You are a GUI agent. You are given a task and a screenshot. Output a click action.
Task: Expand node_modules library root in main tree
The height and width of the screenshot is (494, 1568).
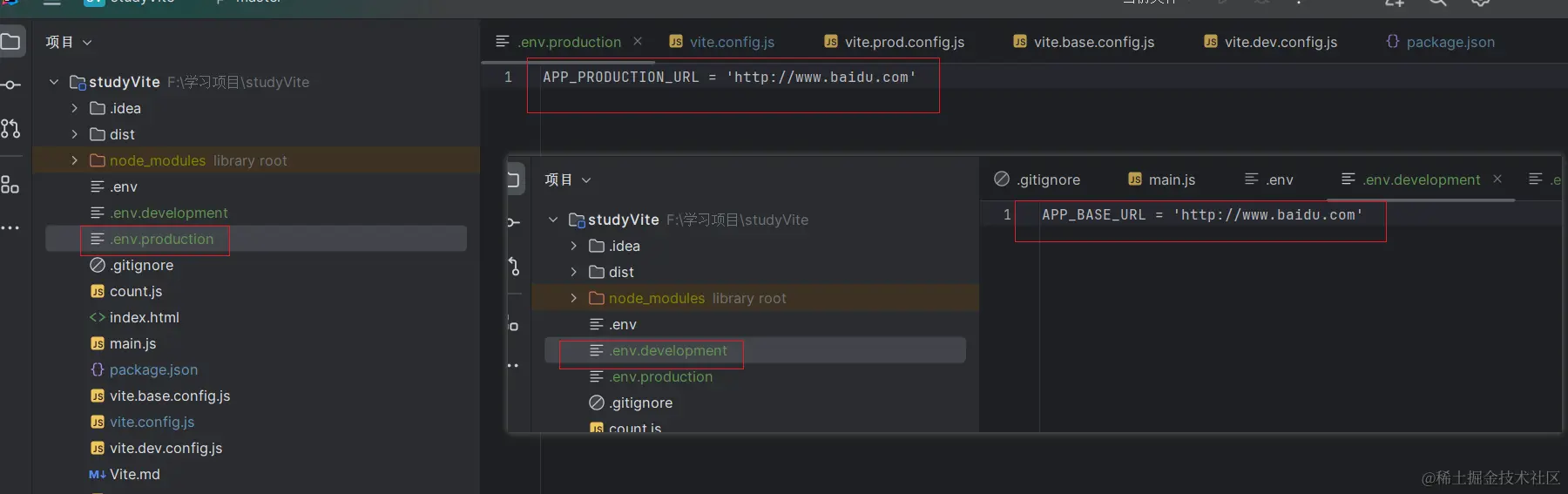(x=74, y=160)
